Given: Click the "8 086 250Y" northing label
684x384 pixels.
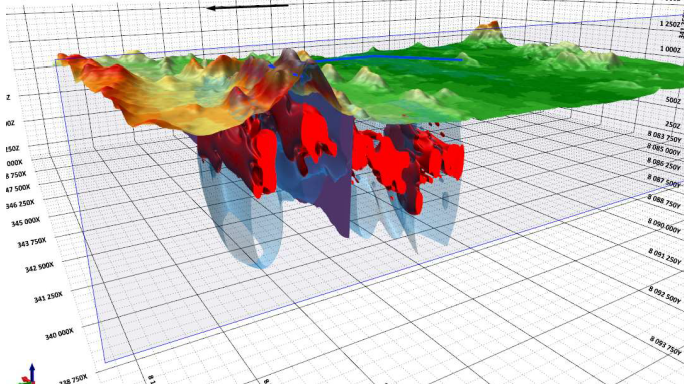Looking at the screenshot, I should click(663, 164).
